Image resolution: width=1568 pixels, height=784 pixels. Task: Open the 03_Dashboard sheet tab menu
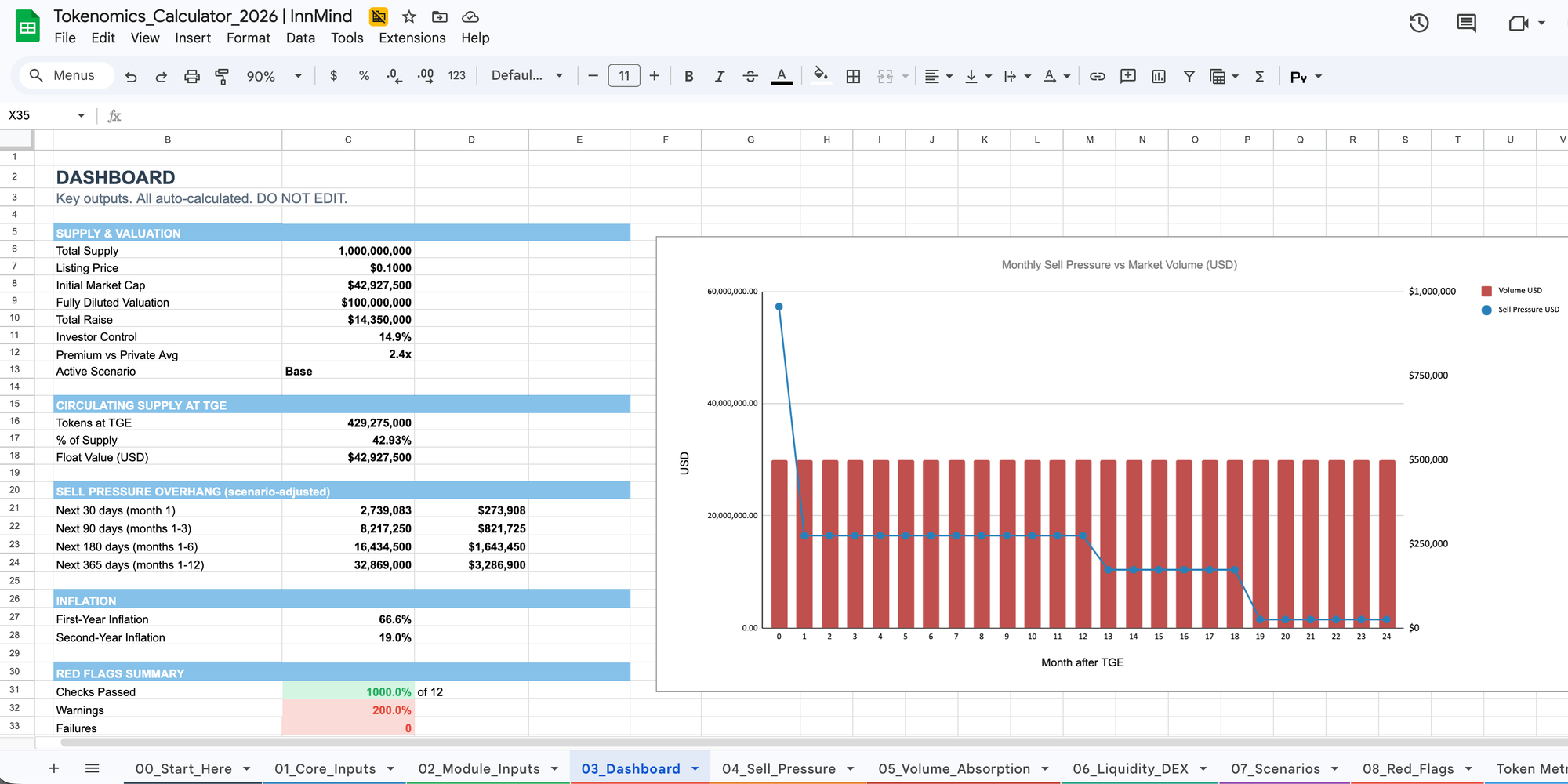point(695,768)
